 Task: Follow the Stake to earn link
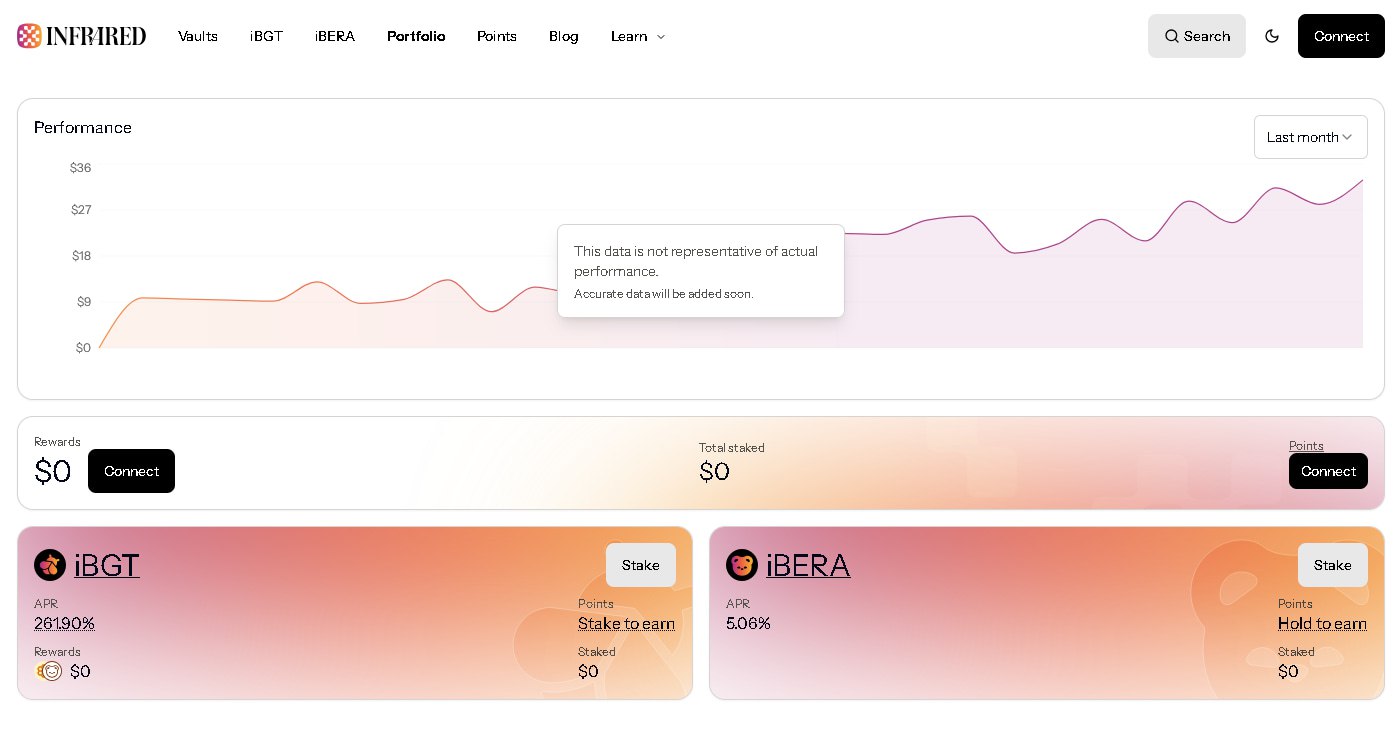626,624
